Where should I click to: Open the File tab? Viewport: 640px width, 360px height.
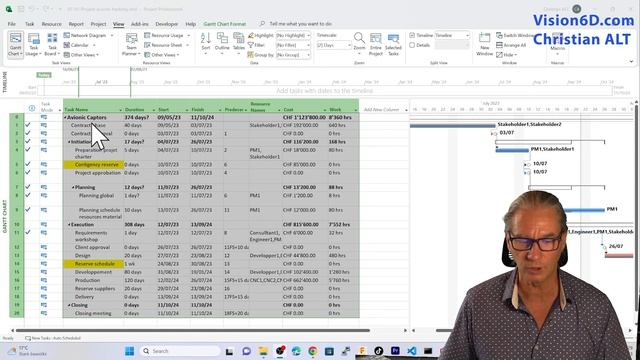coord(11,24)
